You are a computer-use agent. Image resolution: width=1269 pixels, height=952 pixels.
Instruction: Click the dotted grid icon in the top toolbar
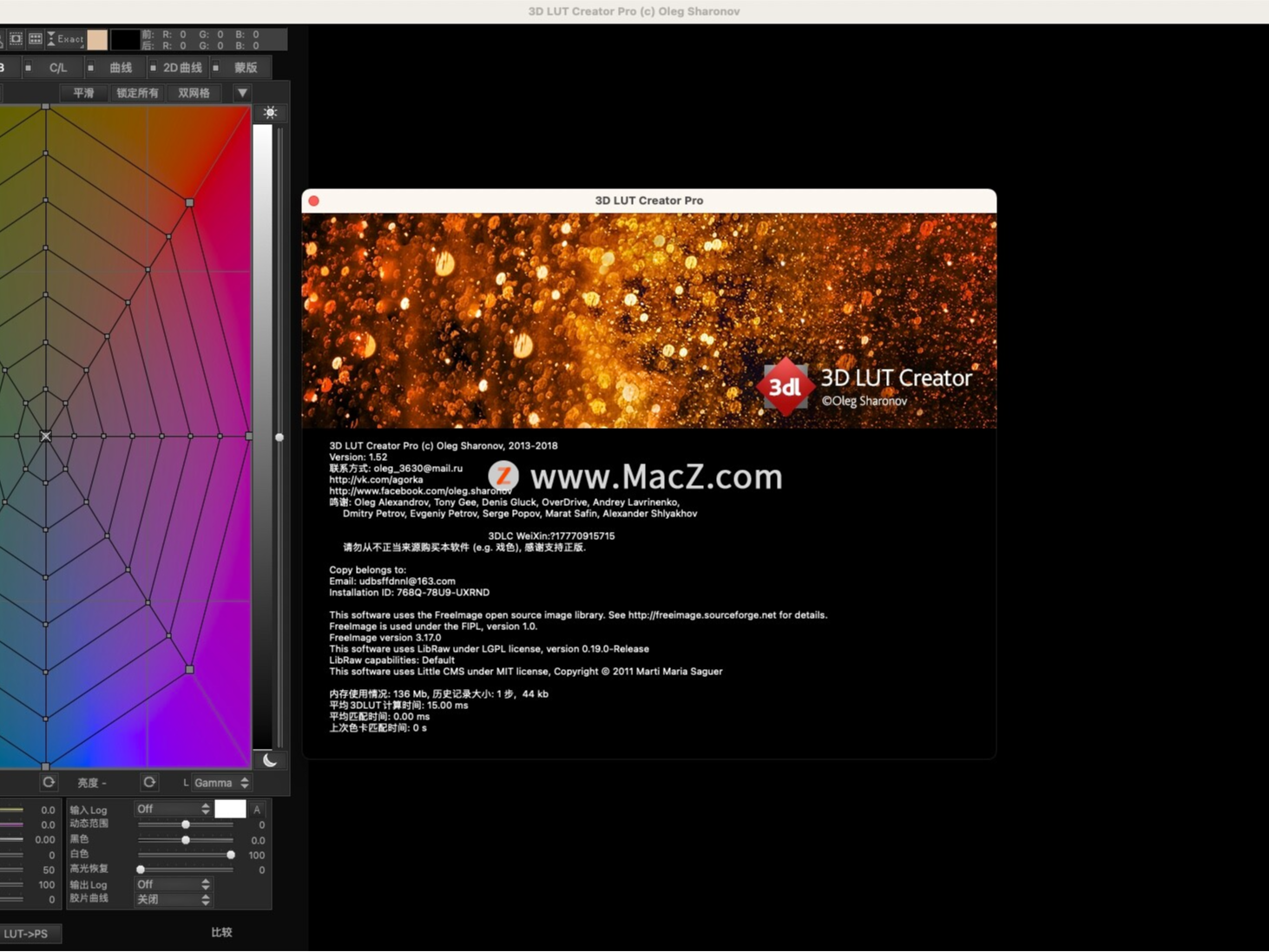35,39
